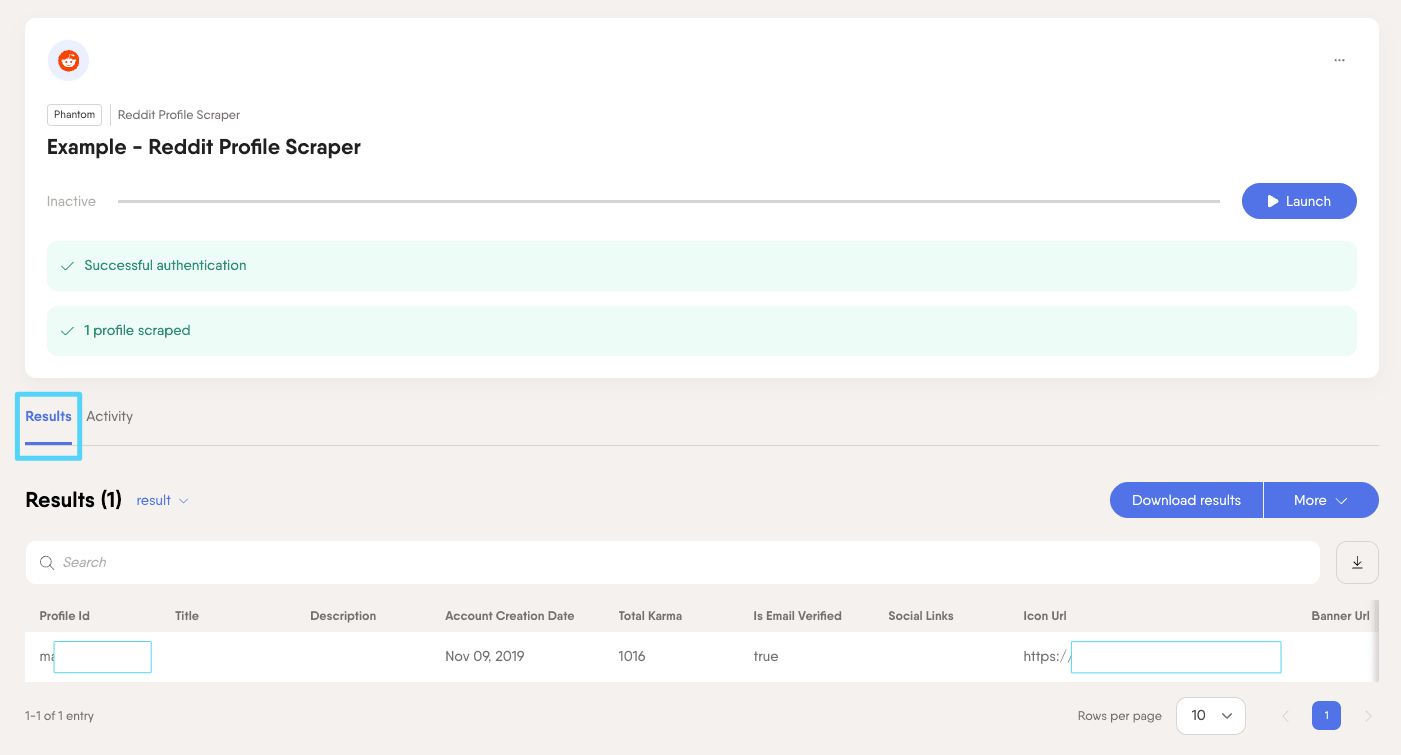Click the Description column header
Screen dimensions: 1401x755
(x=343, y=616)
